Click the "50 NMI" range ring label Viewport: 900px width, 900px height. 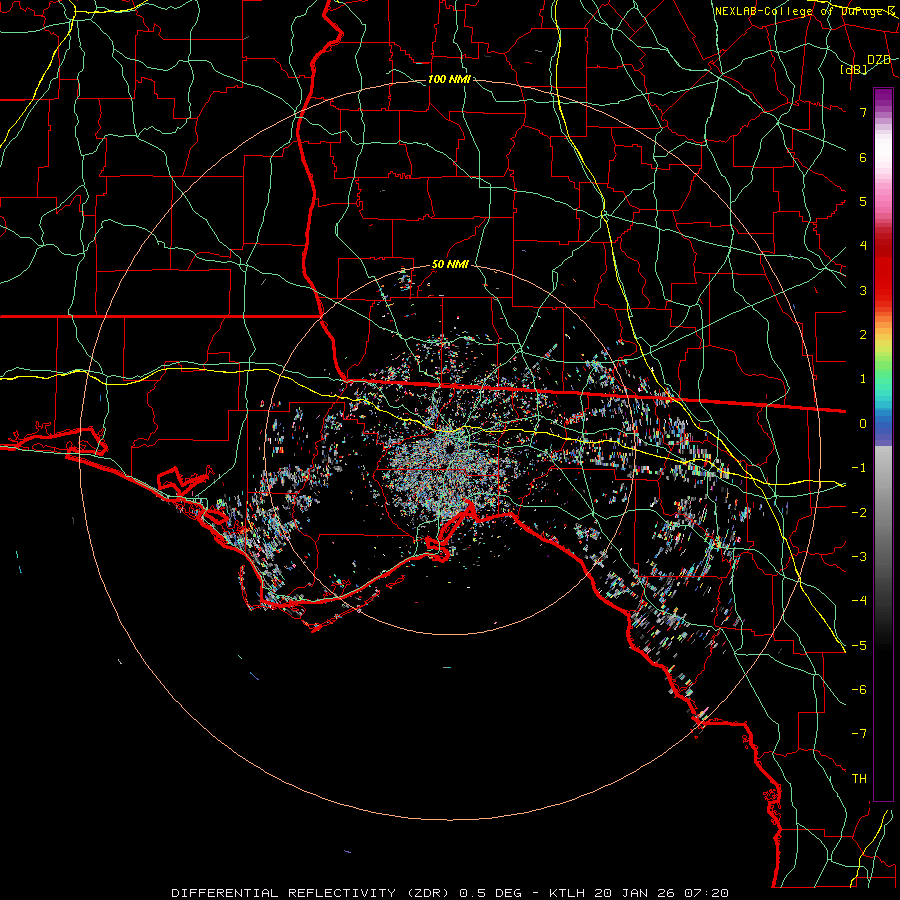click(450, 265)
